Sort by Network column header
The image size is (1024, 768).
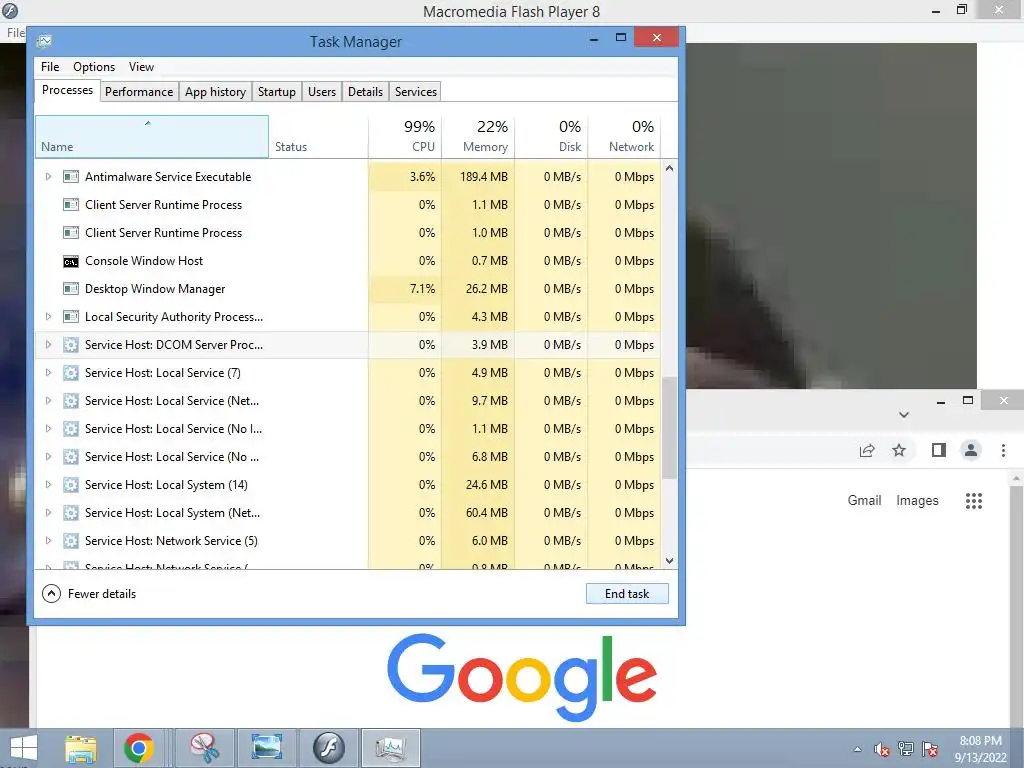624,136
